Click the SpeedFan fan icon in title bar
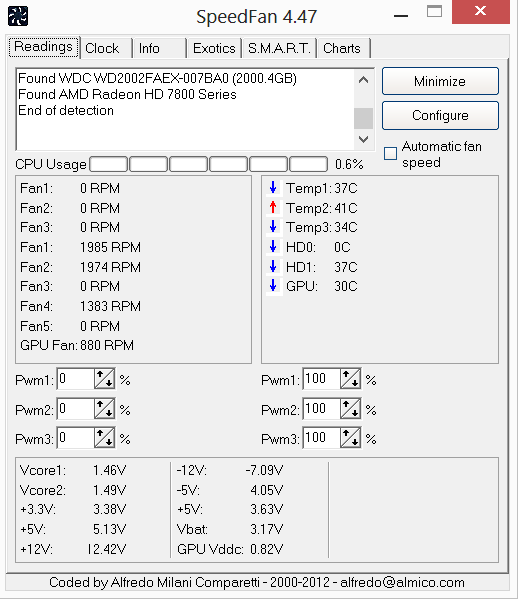This screenshot has height=599, width=519. [x=18, y=16]
